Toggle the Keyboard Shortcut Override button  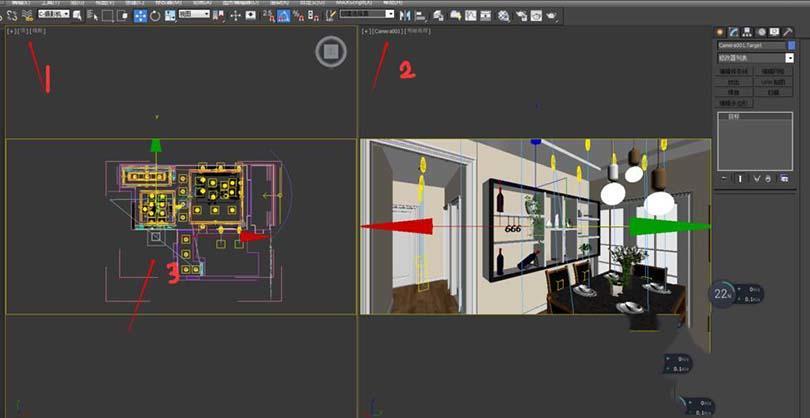coord(251,16)
